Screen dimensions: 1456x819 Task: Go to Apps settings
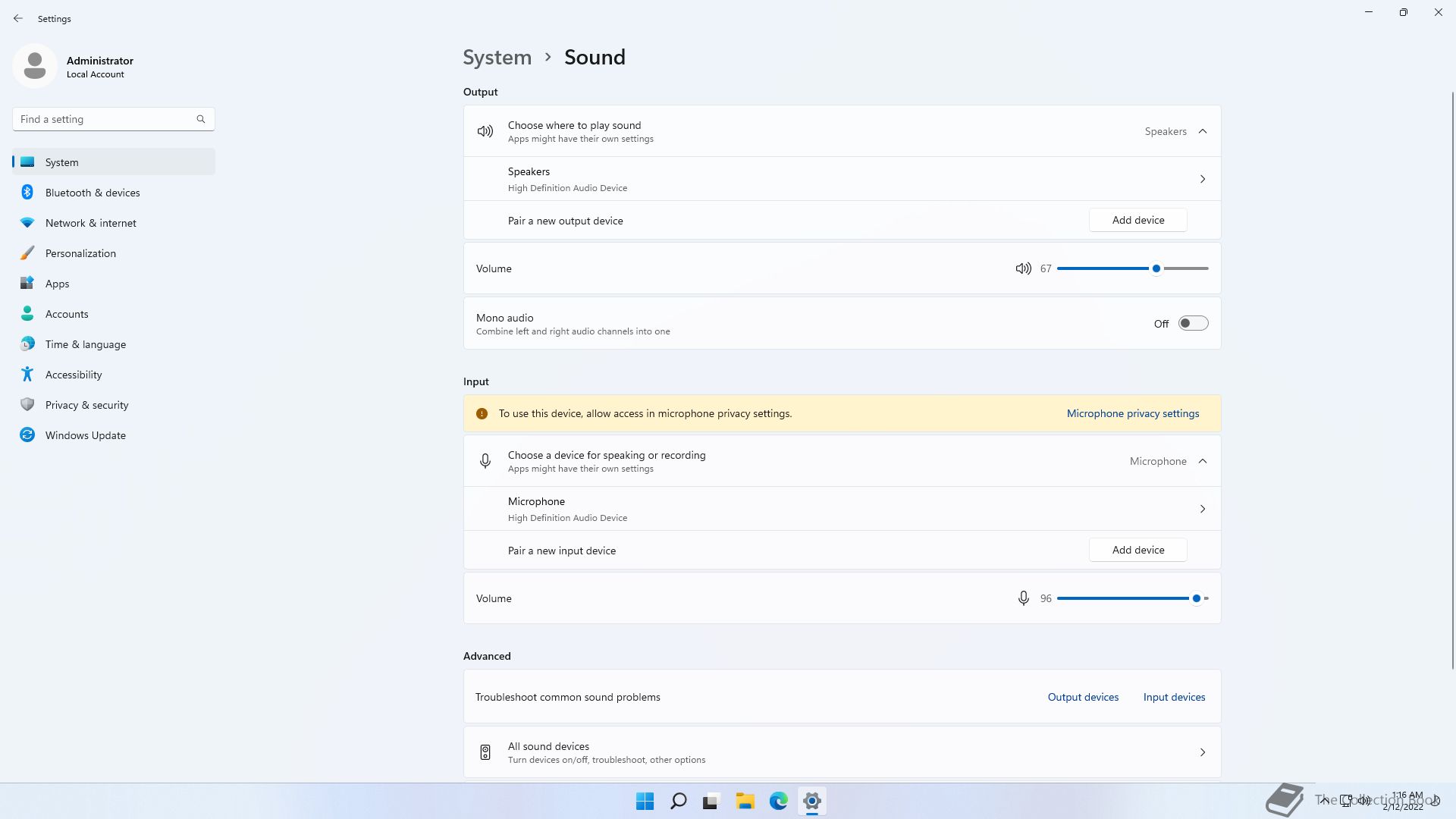pos(114,284)
